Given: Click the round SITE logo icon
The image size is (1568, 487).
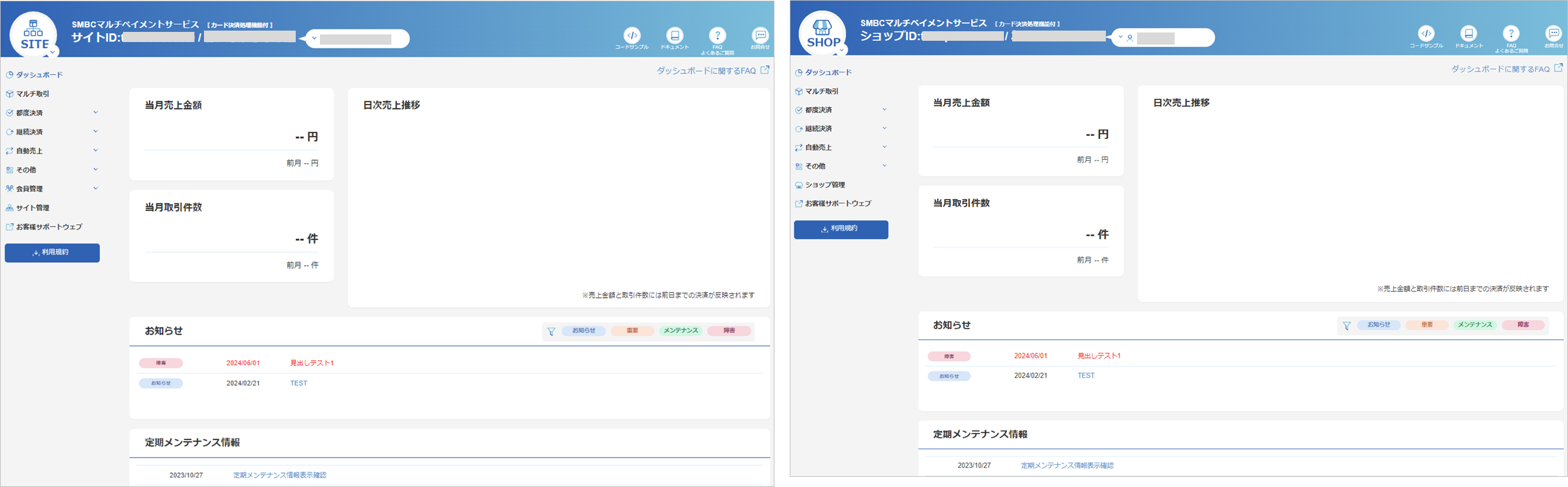Looking at the screenshot, I should pos(34,34).
